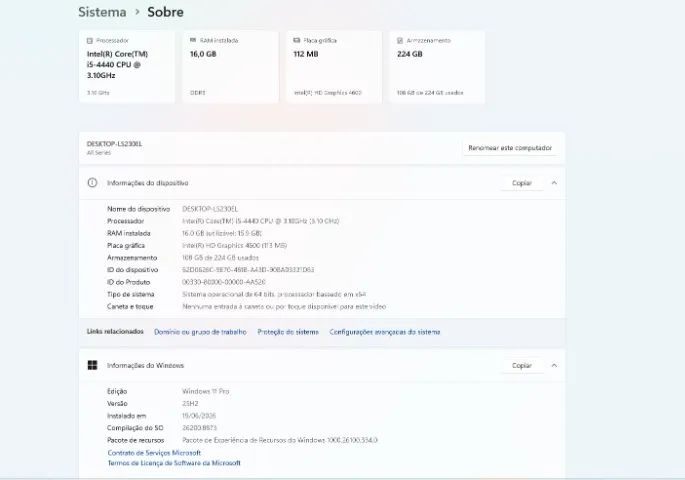Click the Processador card icon
This screenshot has height=480, width=685.
(x=90, y=41)
